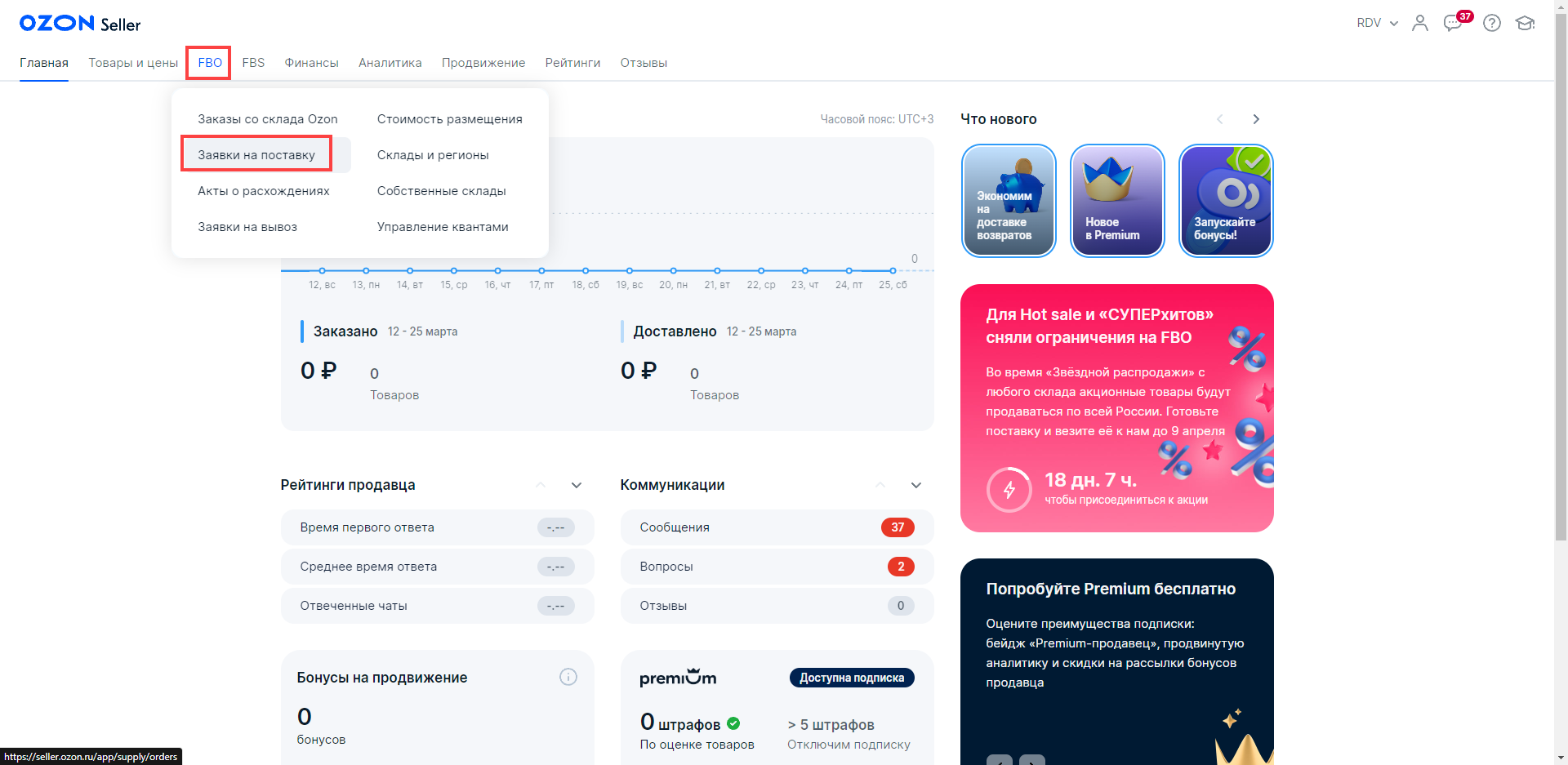Open the Продвижение menu
This screenshot has height=765, width=1568.
click(483, 63)
